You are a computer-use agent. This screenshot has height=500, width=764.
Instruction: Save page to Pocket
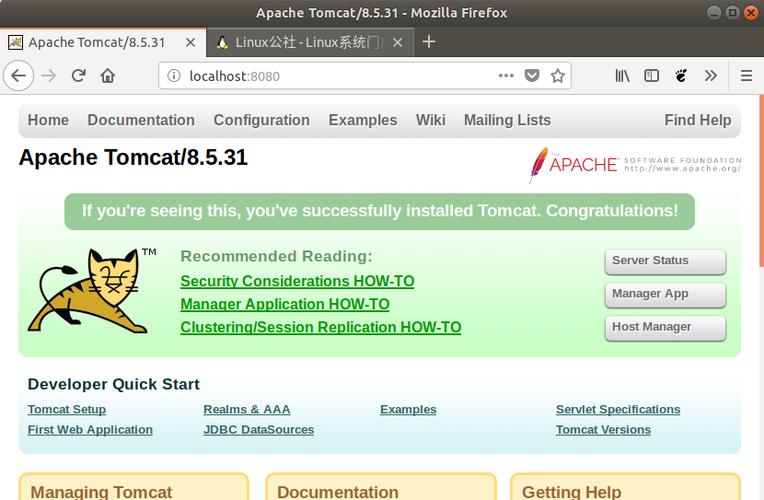[x=532, y=76]
